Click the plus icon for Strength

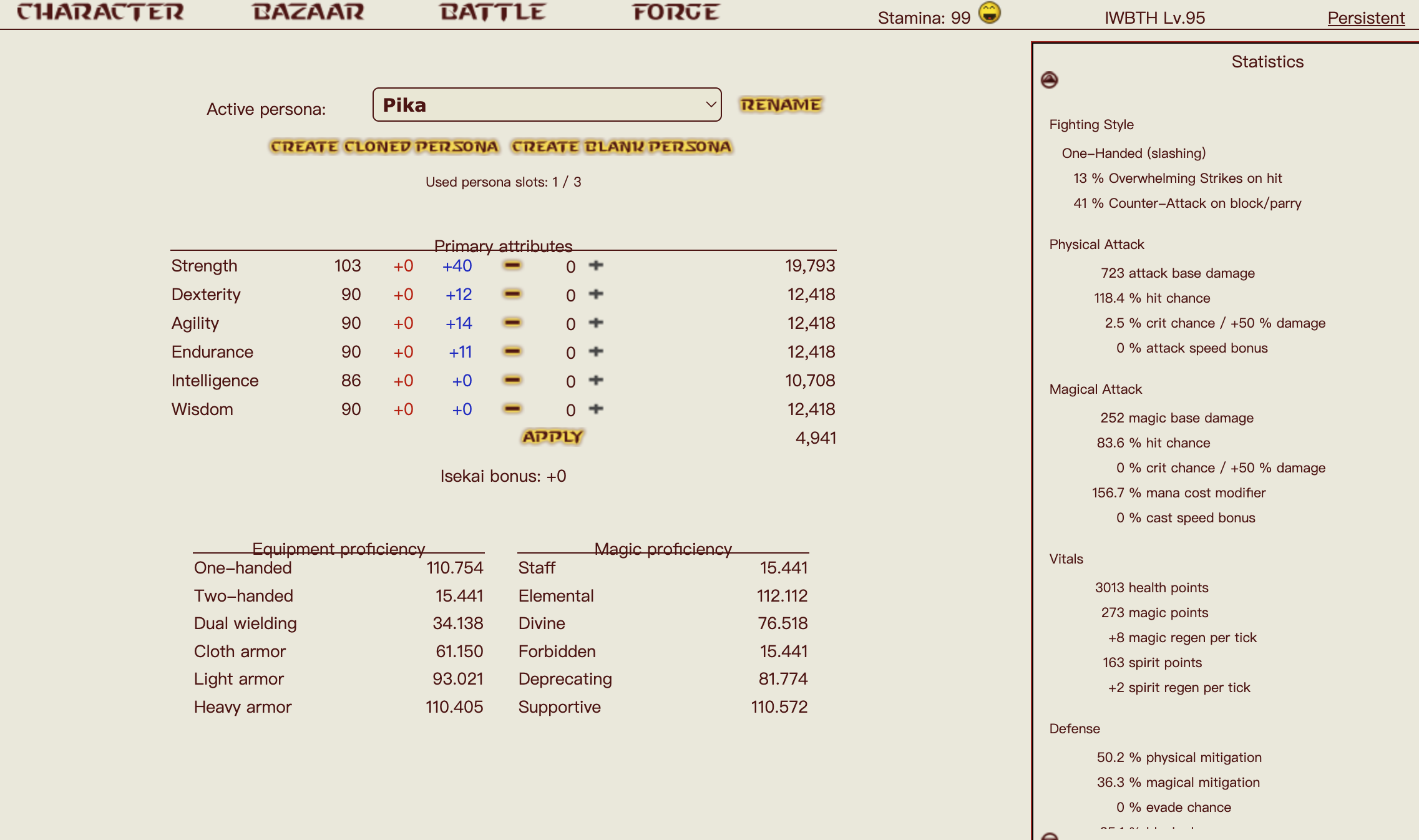pyautogui.click(x=596, y=265)
